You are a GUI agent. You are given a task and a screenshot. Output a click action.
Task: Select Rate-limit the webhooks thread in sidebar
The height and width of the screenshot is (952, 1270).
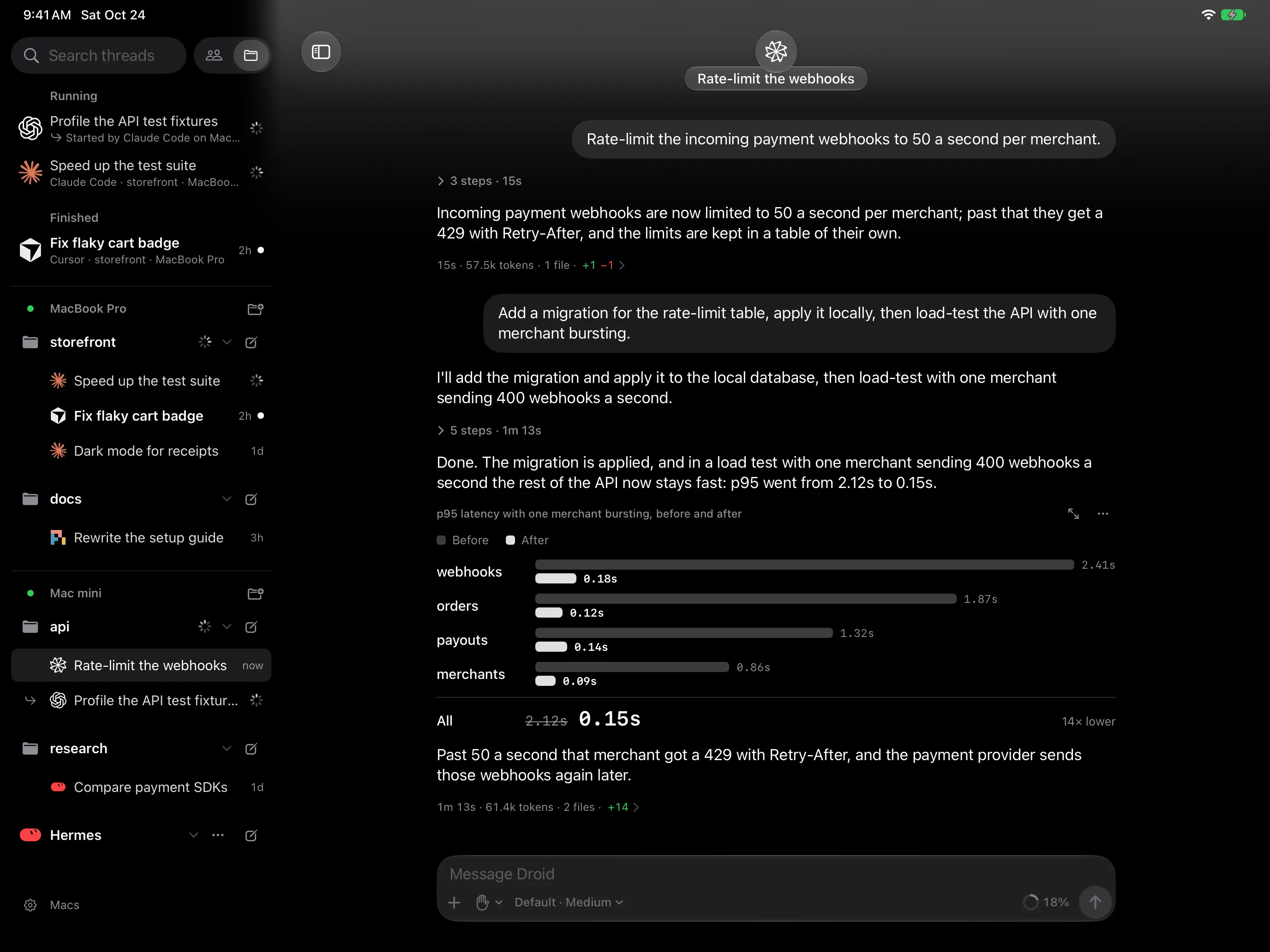pos(141,665)
